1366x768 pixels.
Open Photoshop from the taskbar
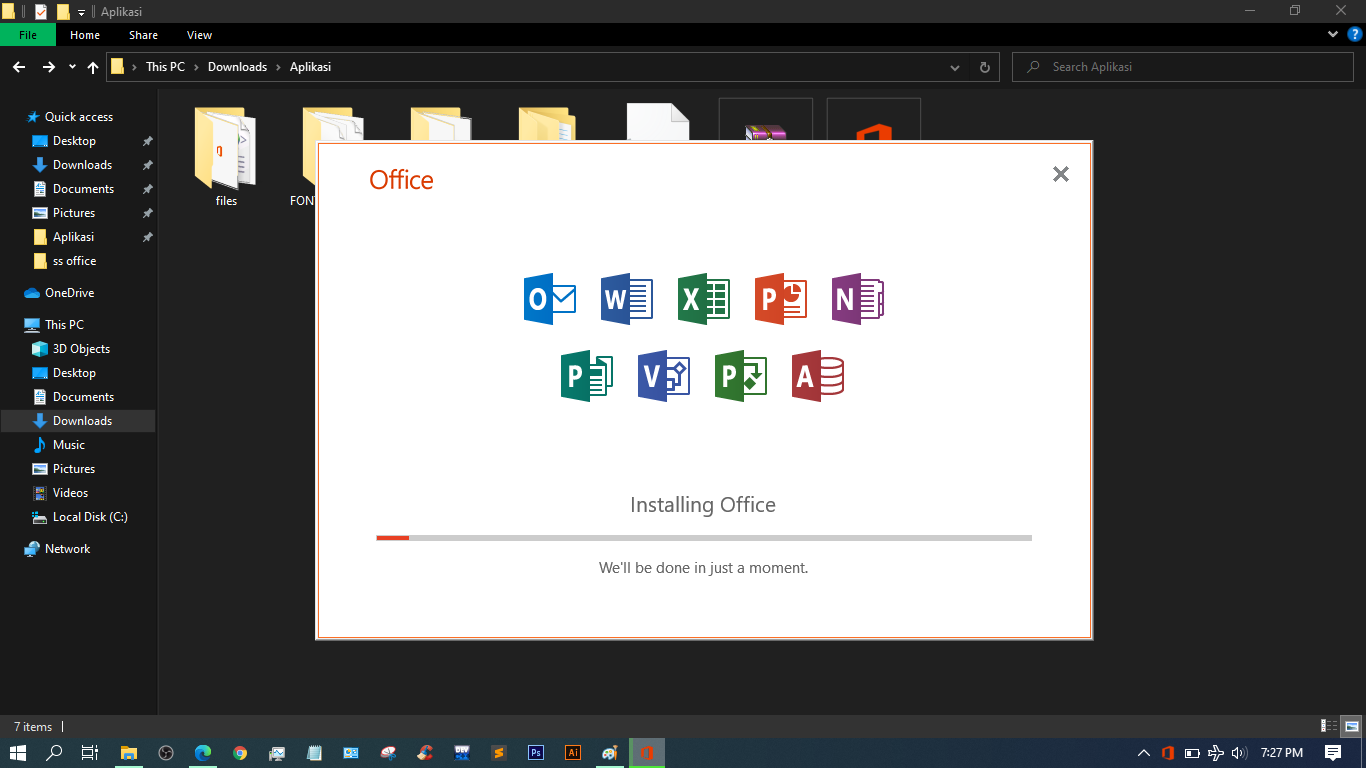coord(536,753)
